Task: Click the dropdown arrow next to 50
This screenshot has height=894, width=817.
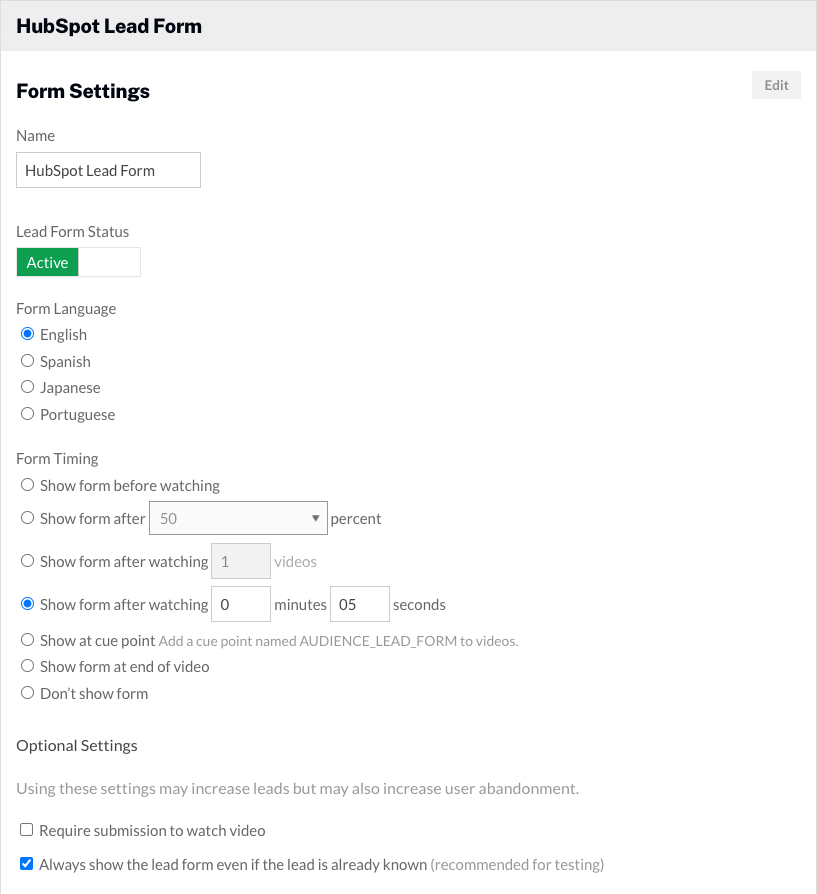Action: pos(316,518)
